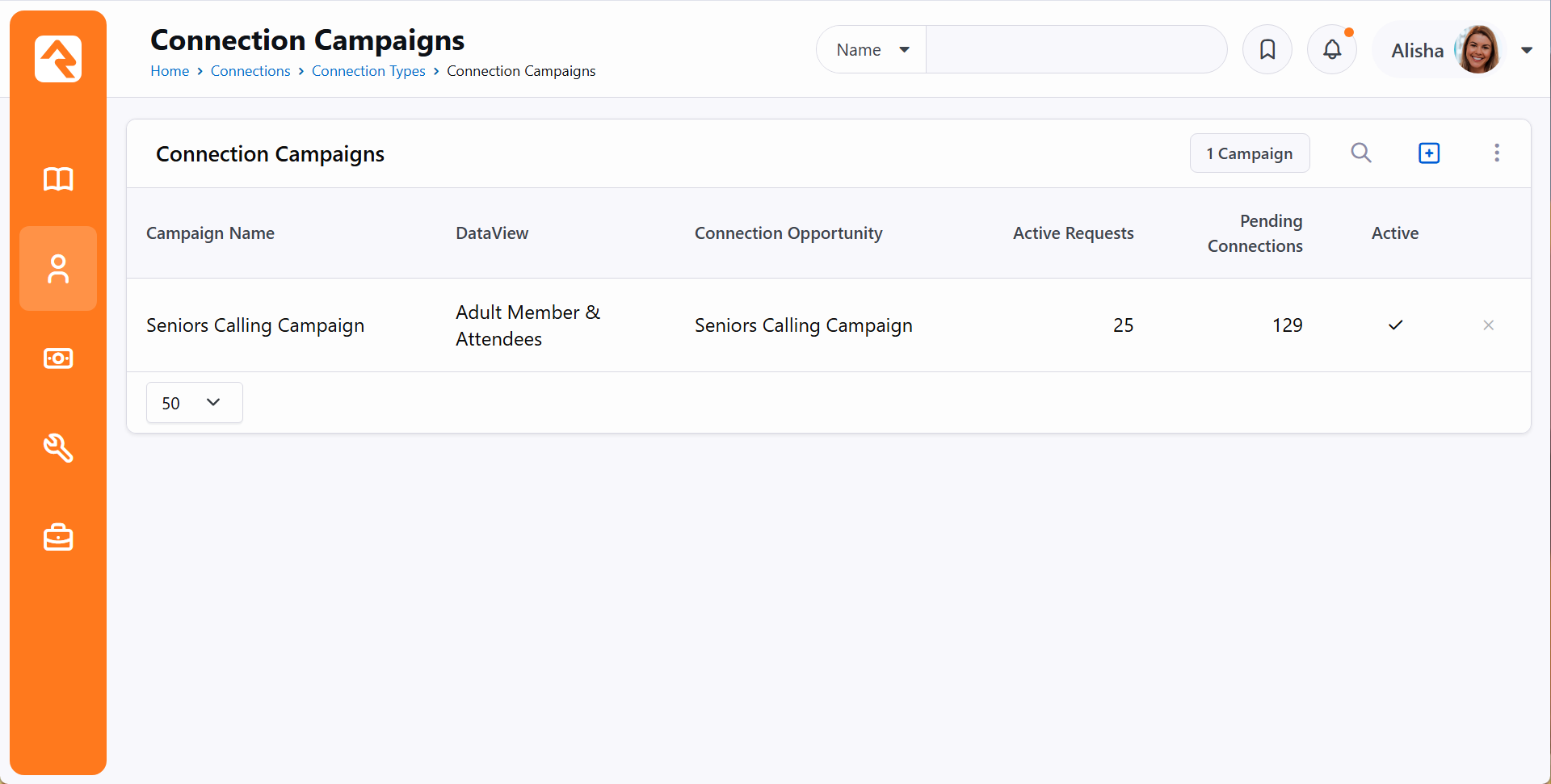Image resolution: width=1551 pixels, height=784 pixels.
Task: Open the Finance money icon in sidebar
Action: point(58,358)
